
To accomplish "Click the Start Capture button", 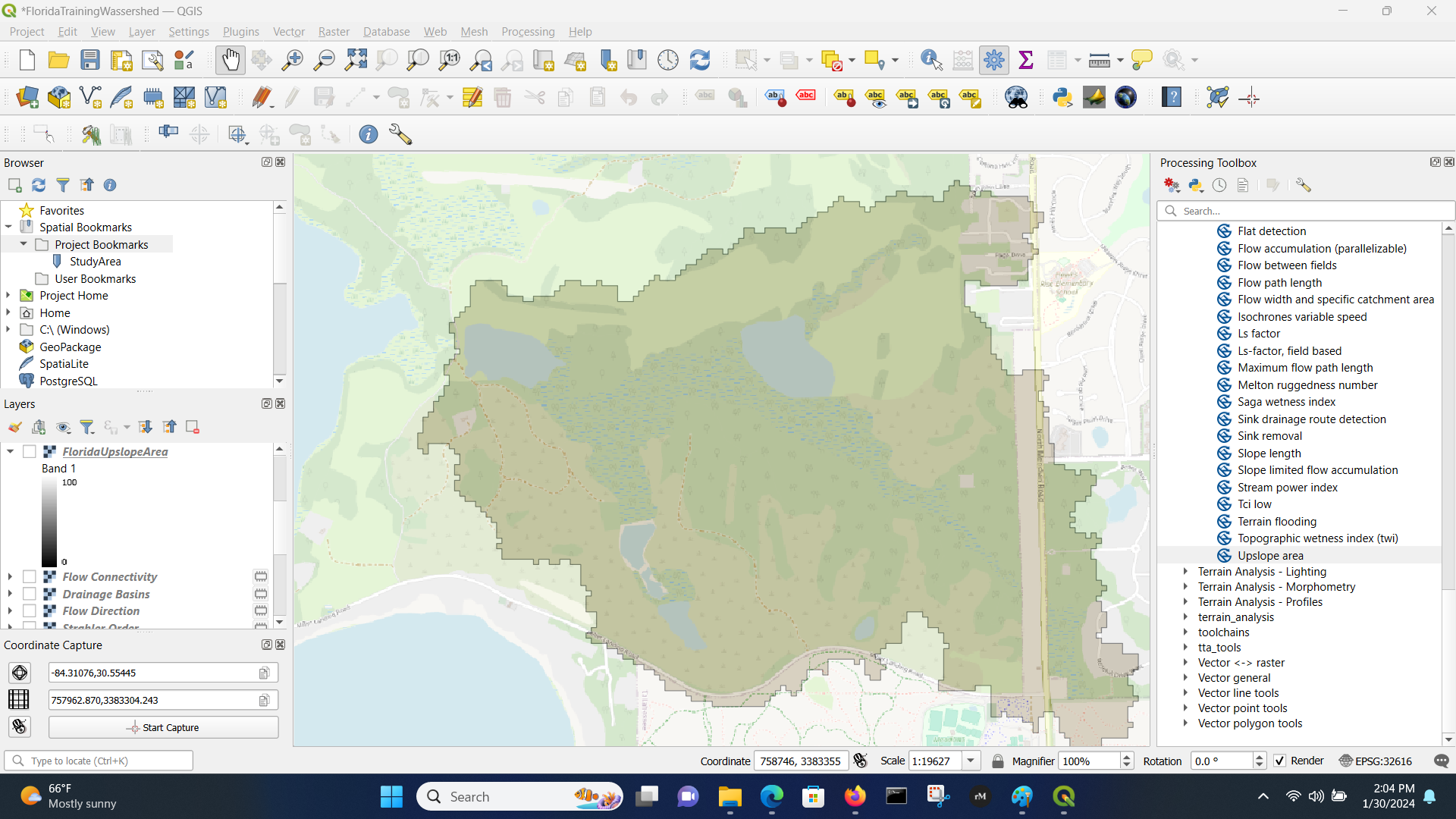I will click(163, 727).
